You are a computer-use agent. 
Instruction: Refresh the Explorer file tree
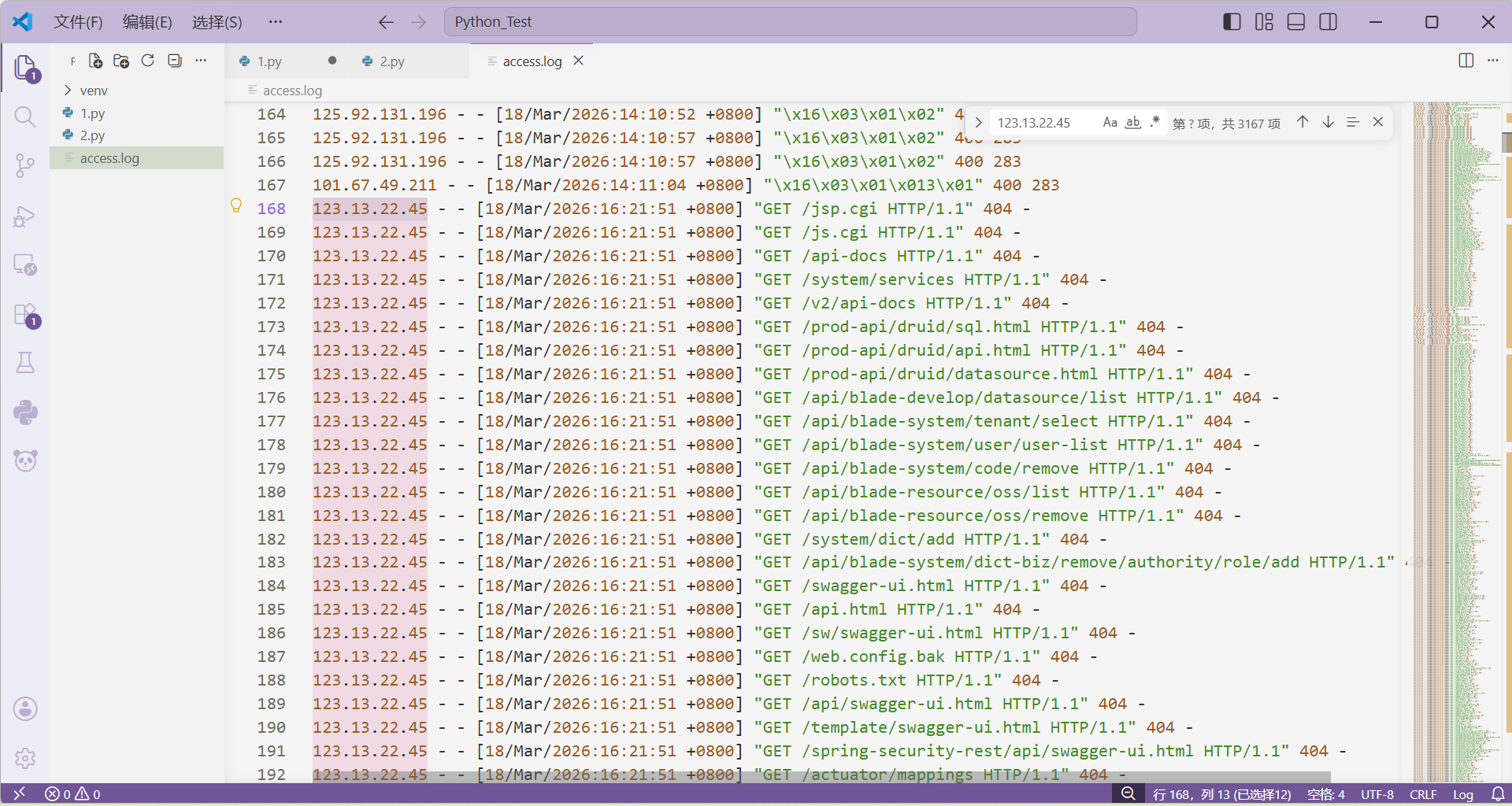click(x=148, y=61)
